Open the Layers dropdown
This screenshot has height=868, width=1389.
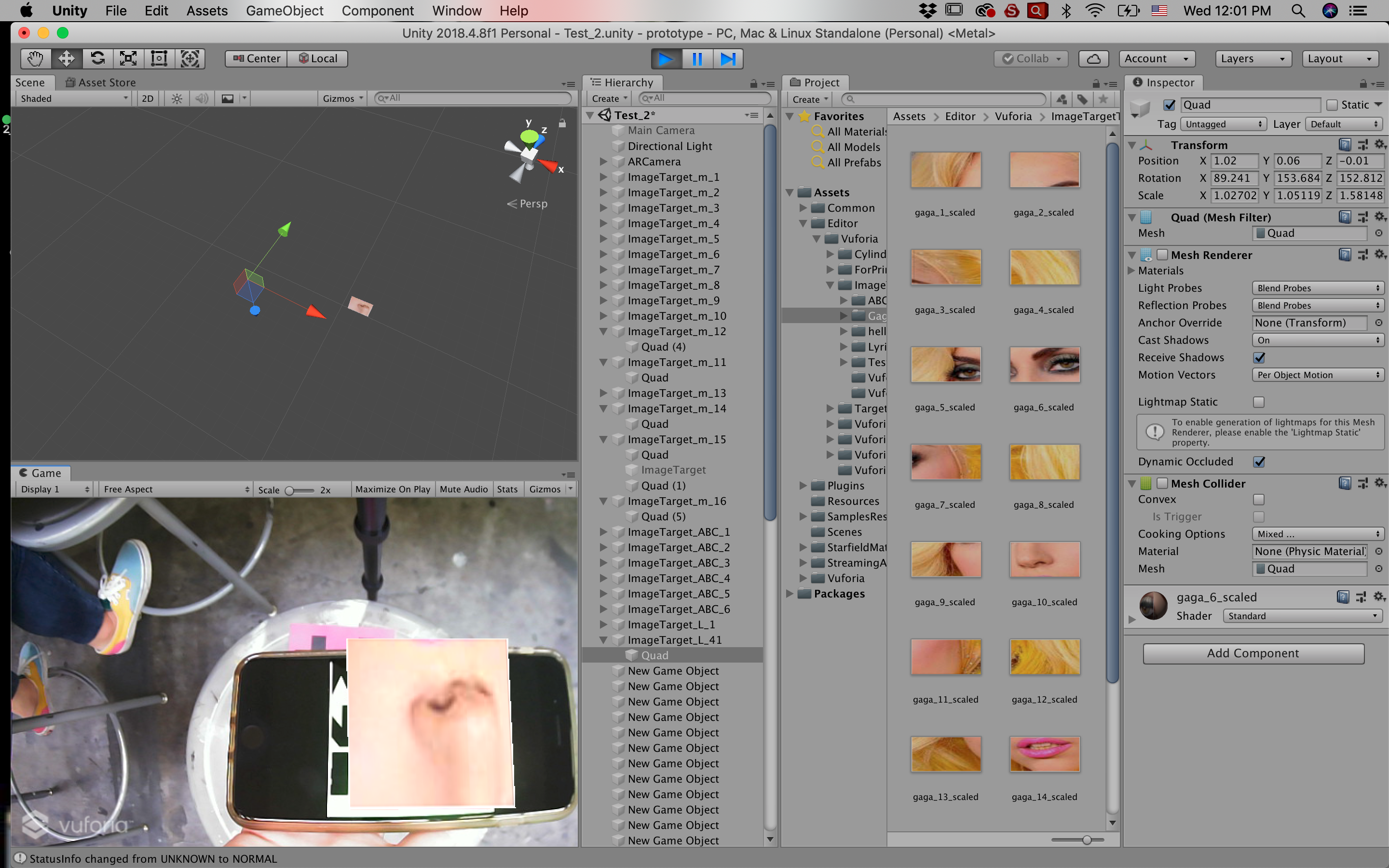pos(1253,58)
